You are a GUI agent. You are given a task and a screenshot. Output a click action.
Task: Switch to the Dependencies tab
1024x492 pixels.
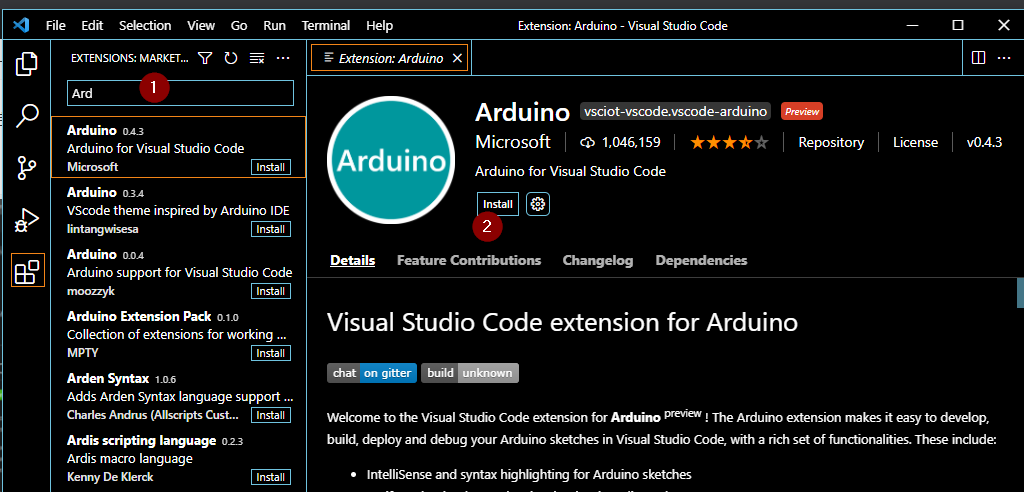701,260
